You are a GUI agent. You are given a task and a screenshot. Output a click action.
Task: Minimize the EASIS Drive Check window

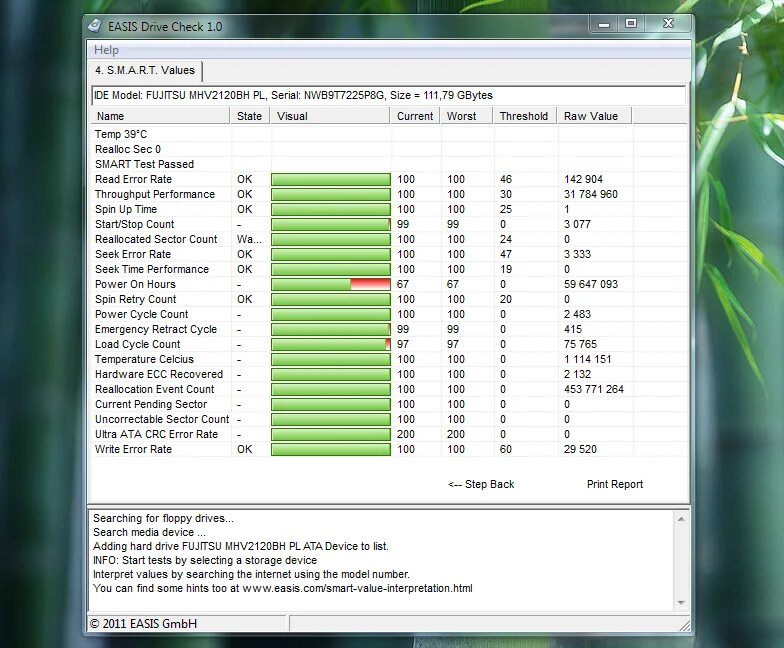pyautogui.click(x=604, y=24)
